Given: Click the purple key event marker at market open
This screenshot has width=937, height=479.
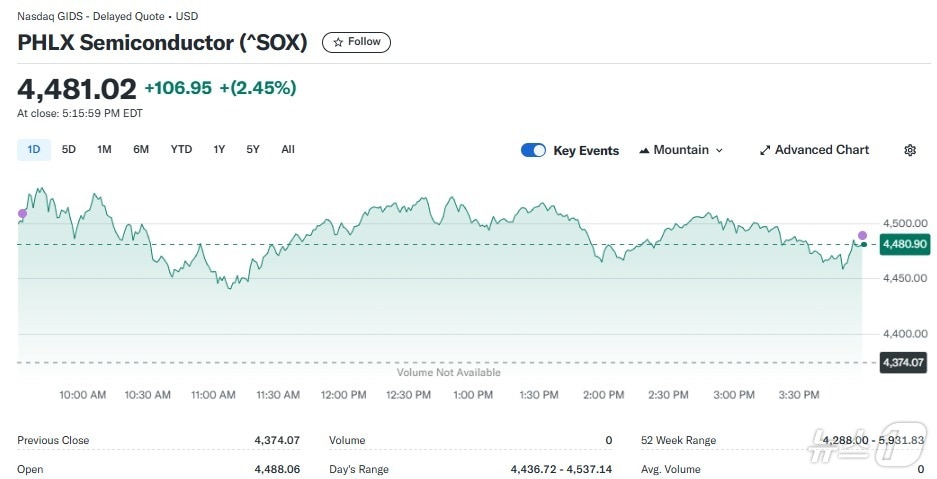Looking at the screenshot, I should click(23, 213).
